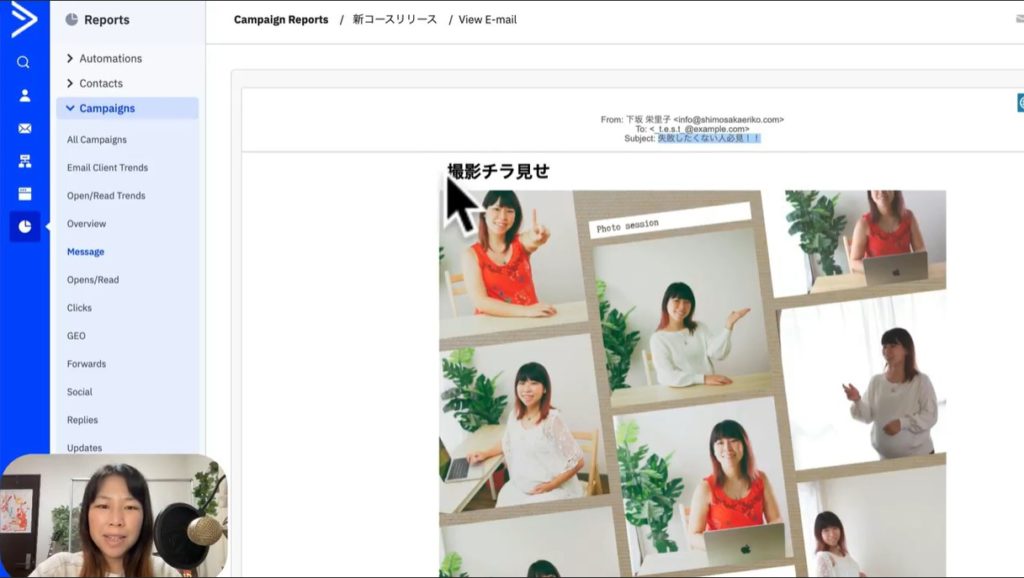Open the Clicks report

[79, 308]
